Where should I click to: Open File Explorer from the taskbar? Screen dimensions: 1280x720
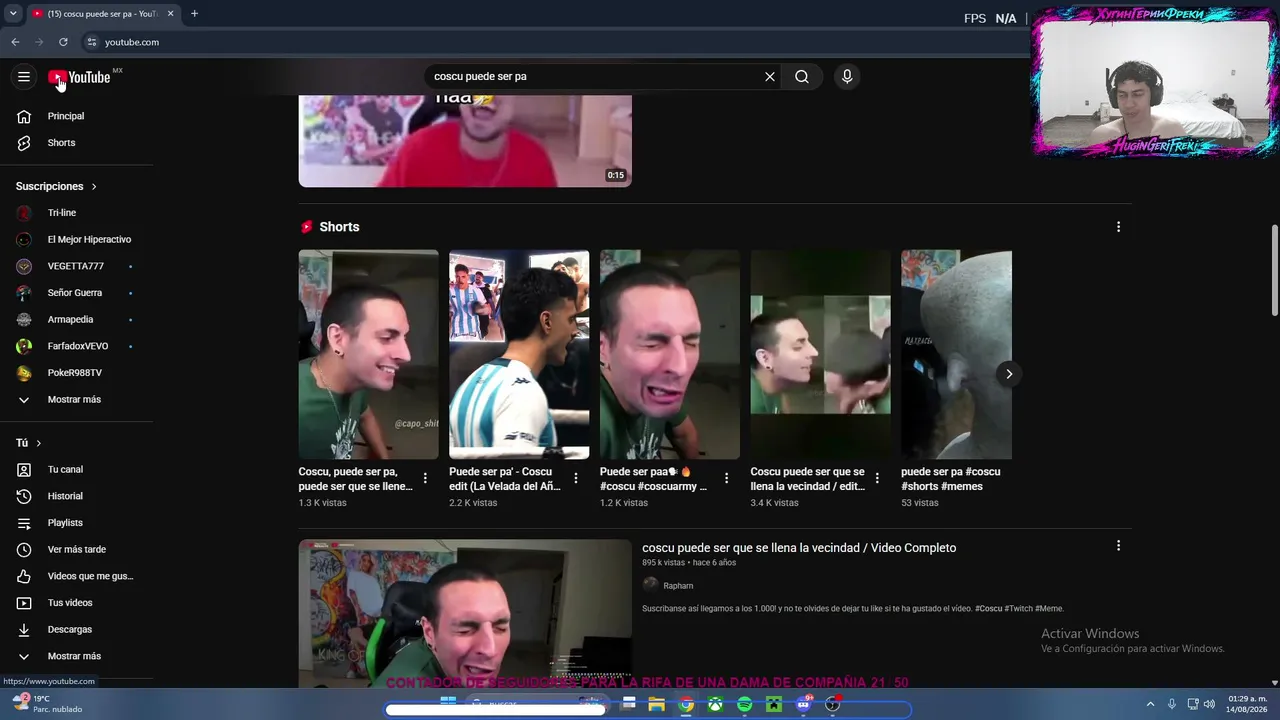click(657, 705)
